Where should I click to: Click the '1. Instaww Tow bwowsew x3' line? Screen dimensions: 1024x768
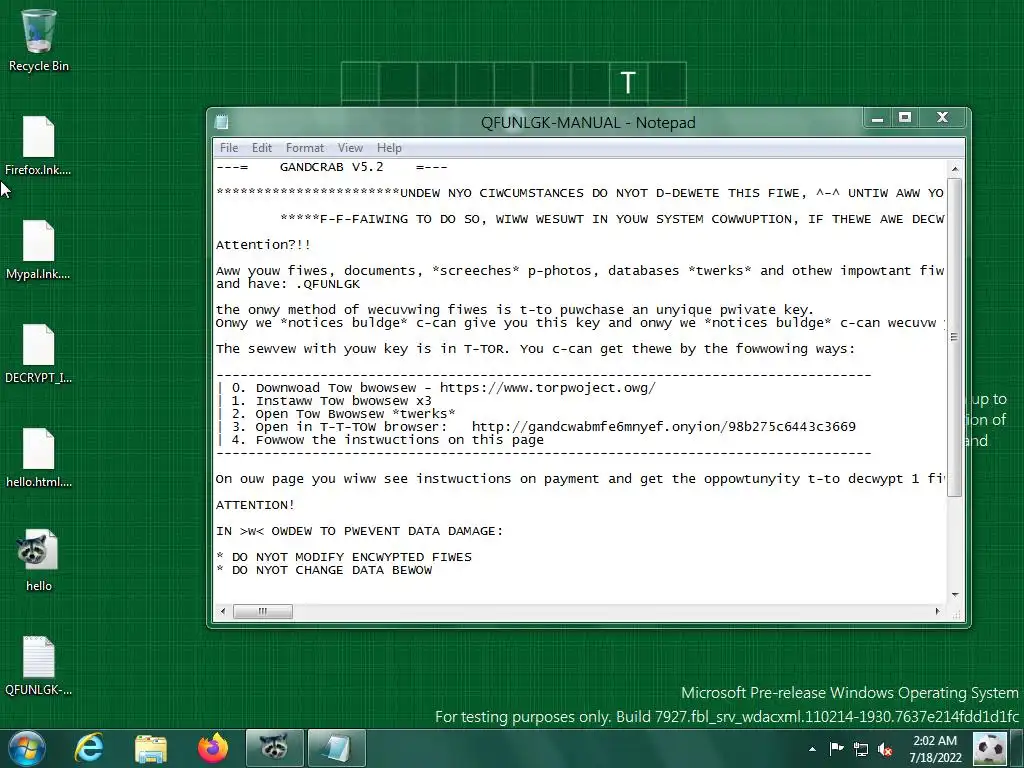click(x=332, y=401)
